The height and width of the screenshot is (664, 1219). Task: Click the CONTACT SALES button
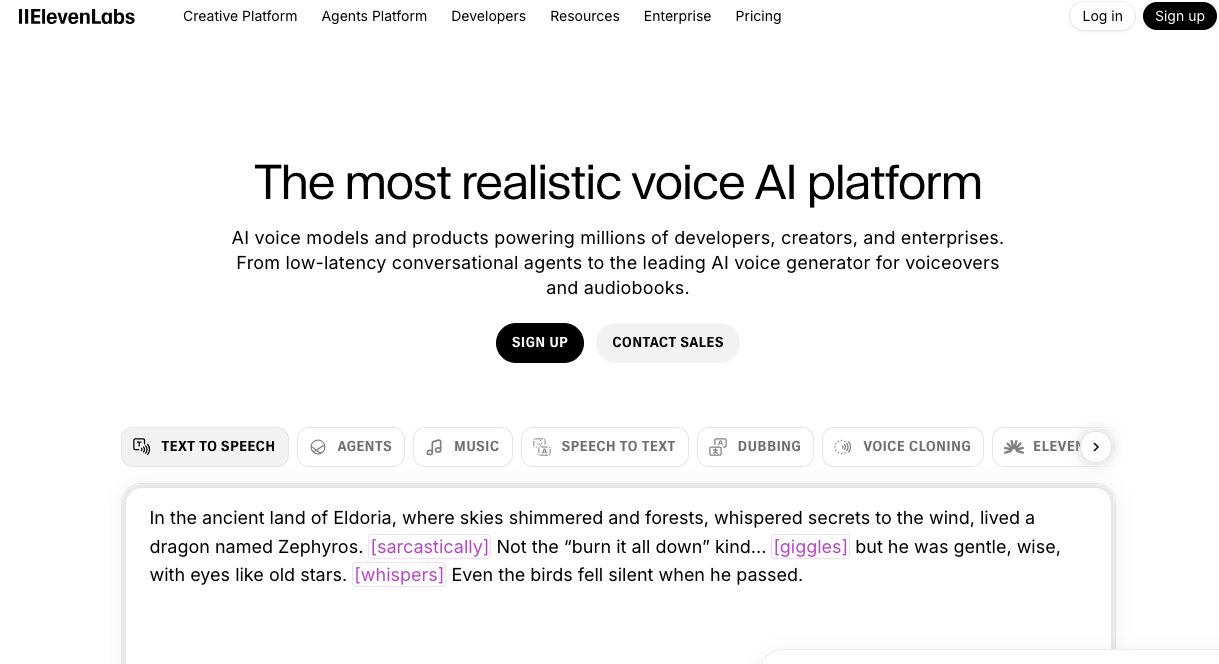[667, 342]
